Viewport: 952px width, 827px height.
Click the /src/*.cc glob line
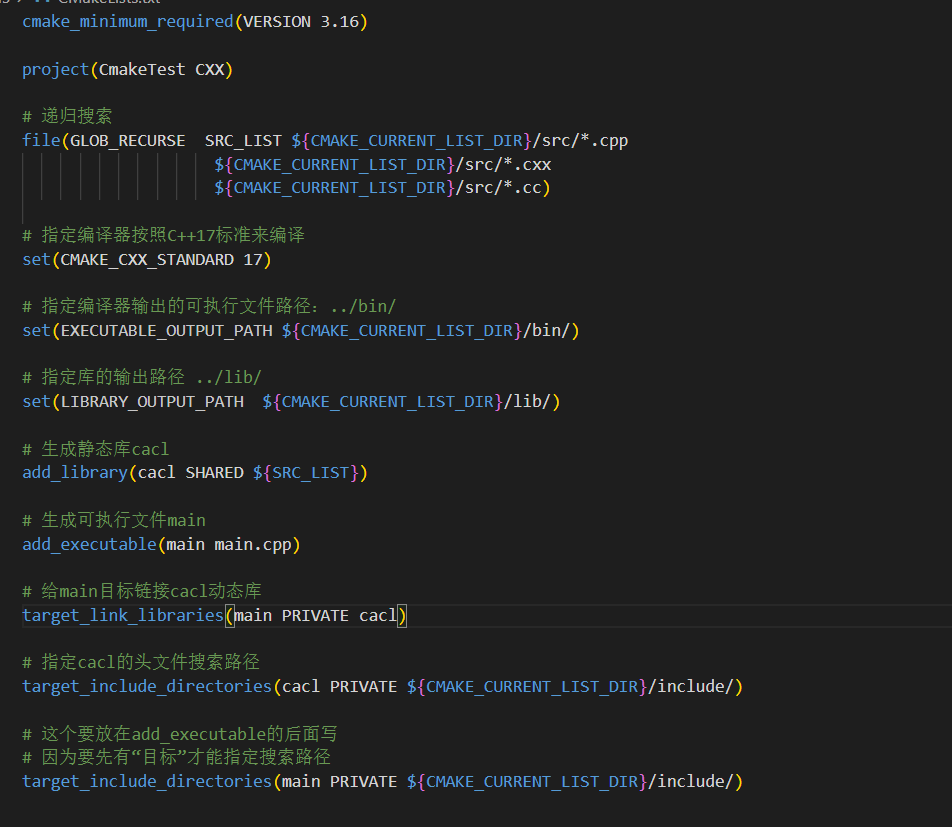[x=382, y=188]
